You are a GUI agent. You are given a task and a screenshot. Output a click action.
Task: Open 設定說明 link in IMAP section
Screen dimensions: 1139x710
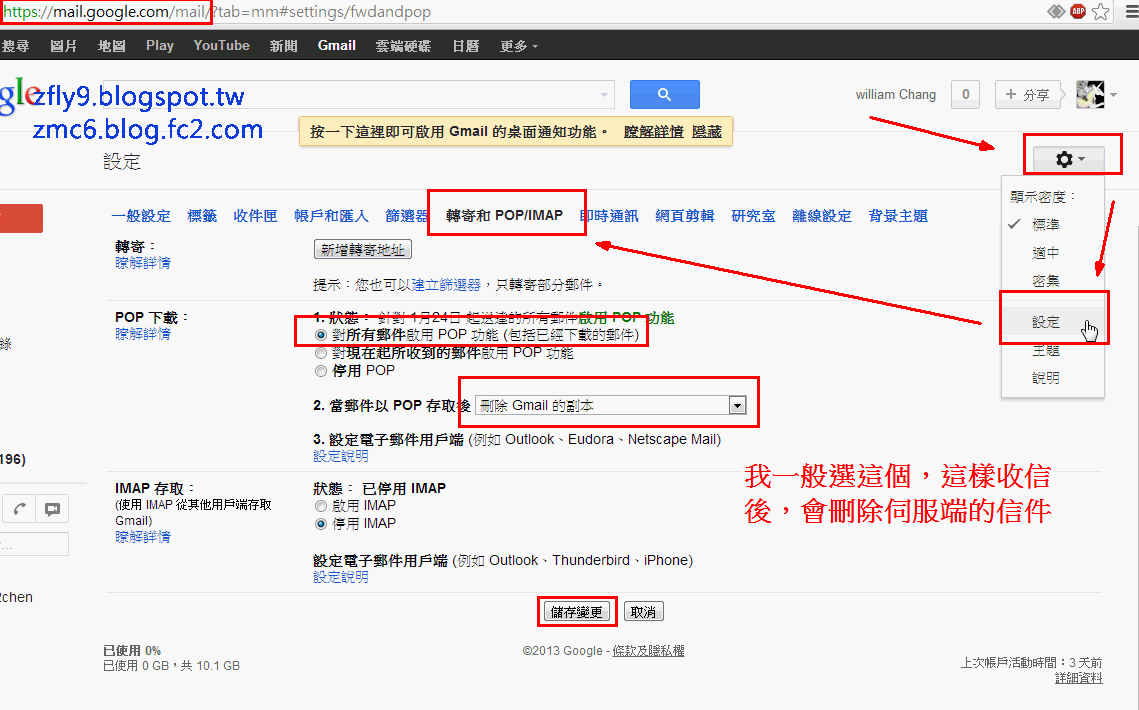pyautogui.click(x=341, y=577)
